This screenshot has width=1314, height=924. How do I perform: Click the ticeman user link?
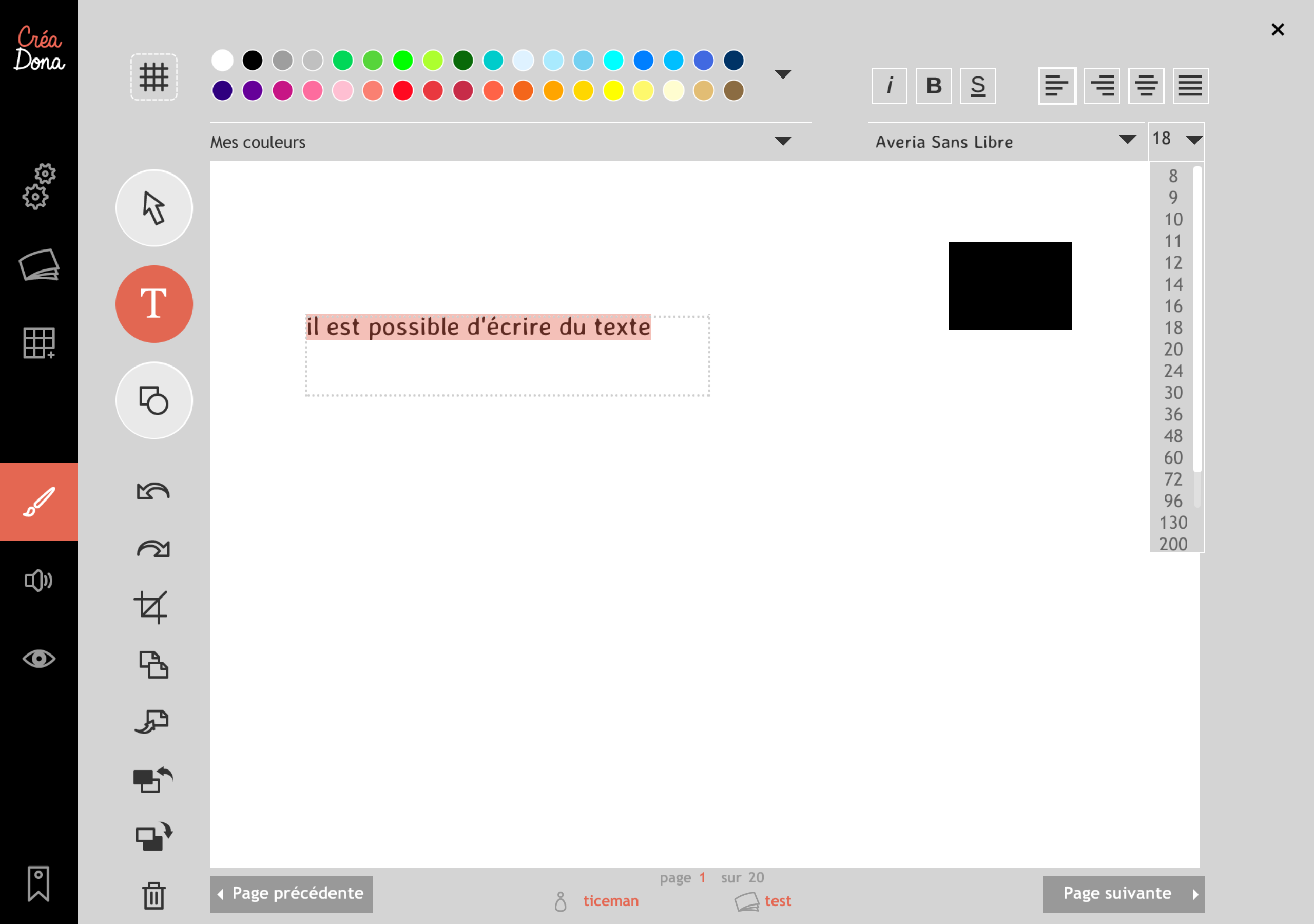pyautogui.click(x=611, y=900)
